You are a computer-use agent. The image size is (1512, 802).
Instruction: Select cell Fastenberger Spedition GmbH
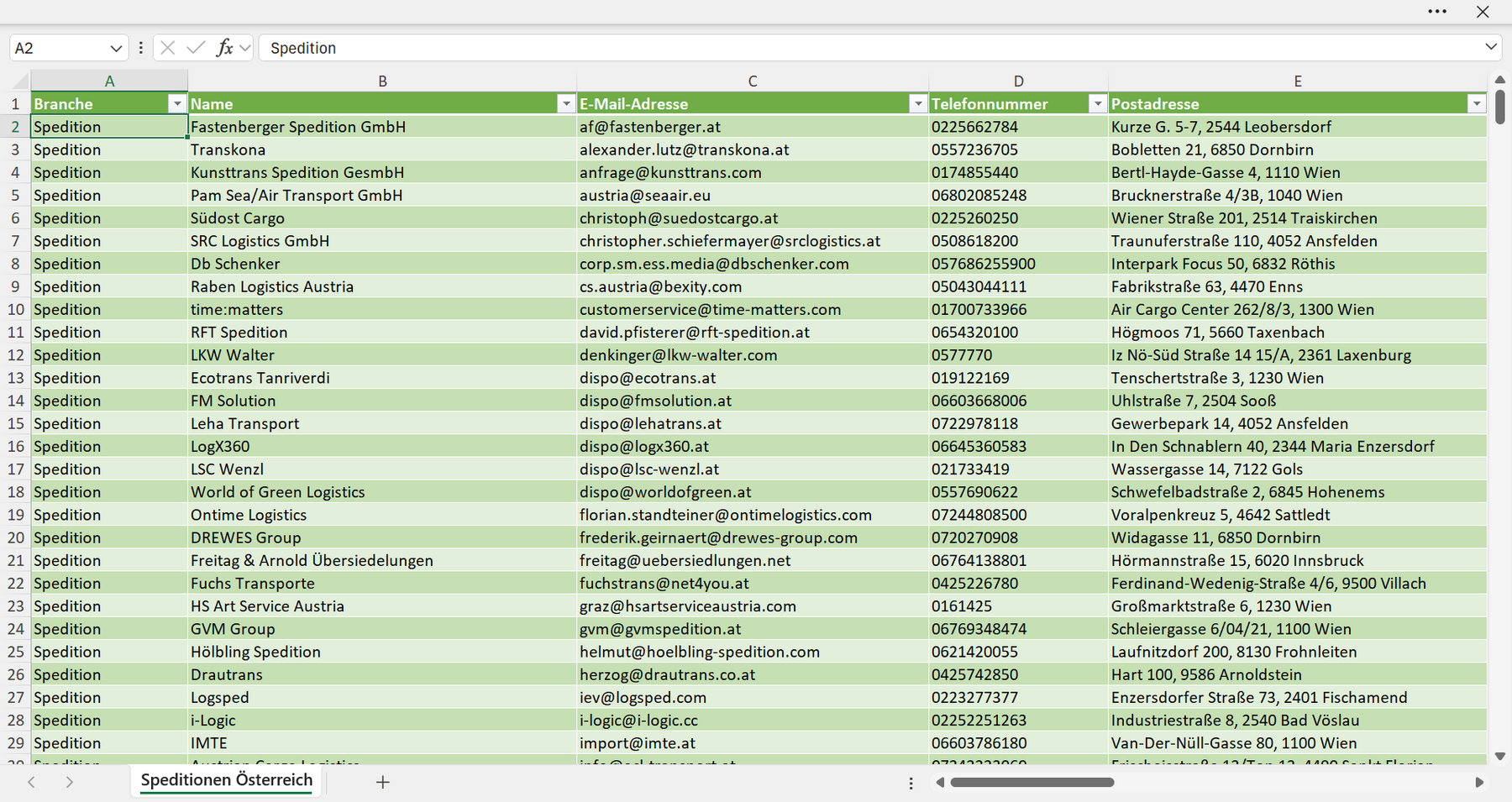pos(382,127)
